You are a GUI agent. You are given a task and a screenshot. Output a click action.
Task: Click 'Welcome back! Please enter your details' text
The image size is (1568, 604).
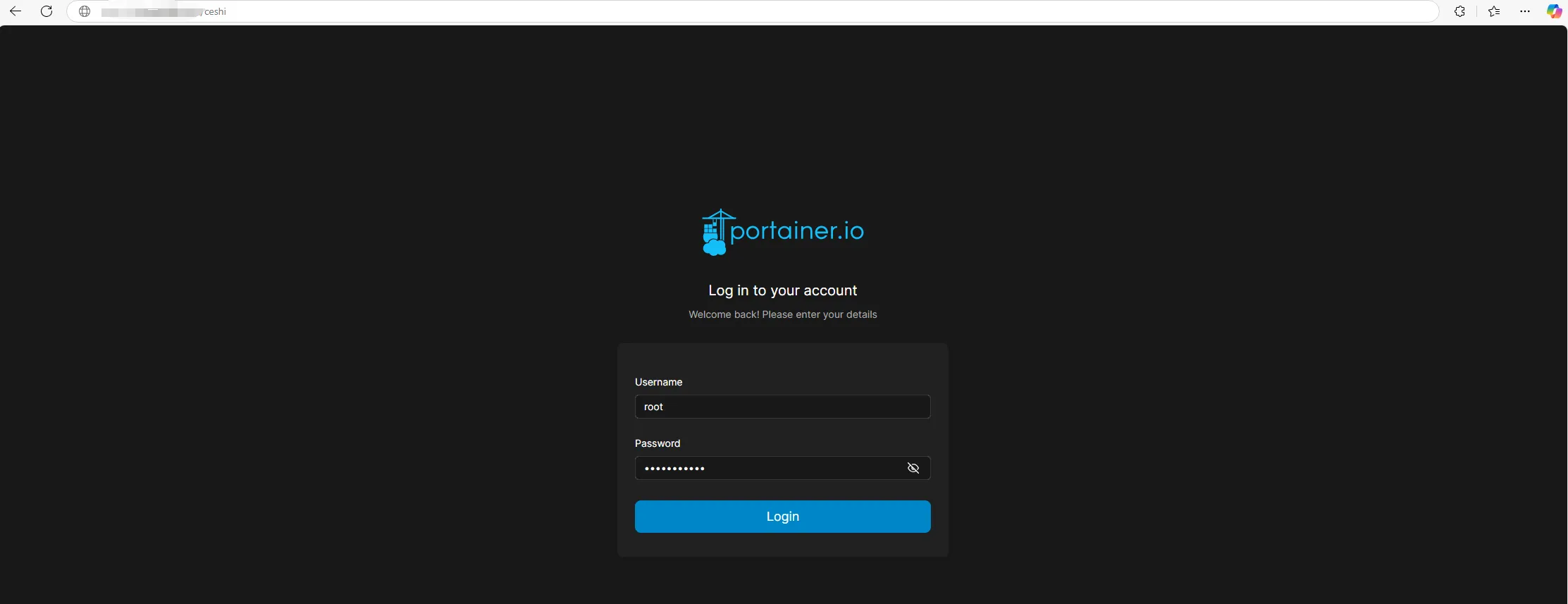pyautogui.click(x=782, y=314)
